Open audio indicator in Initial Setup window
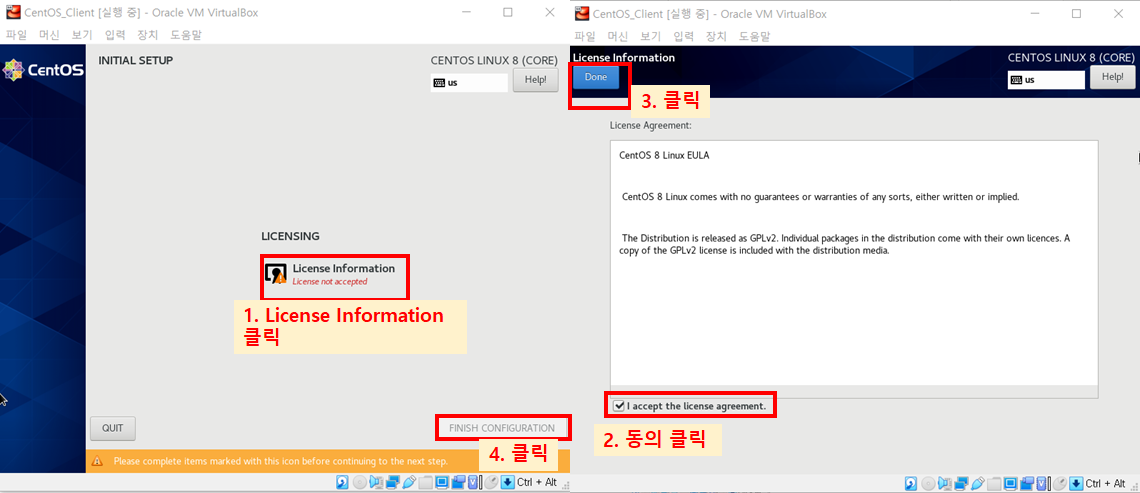This screenshot has height=493, width=1140. point(377,482)
